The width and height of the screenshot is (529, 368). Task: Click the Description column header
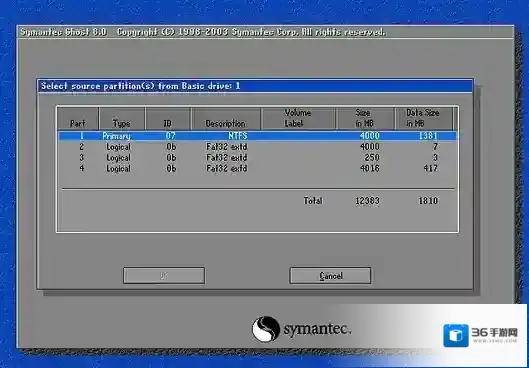225,118
